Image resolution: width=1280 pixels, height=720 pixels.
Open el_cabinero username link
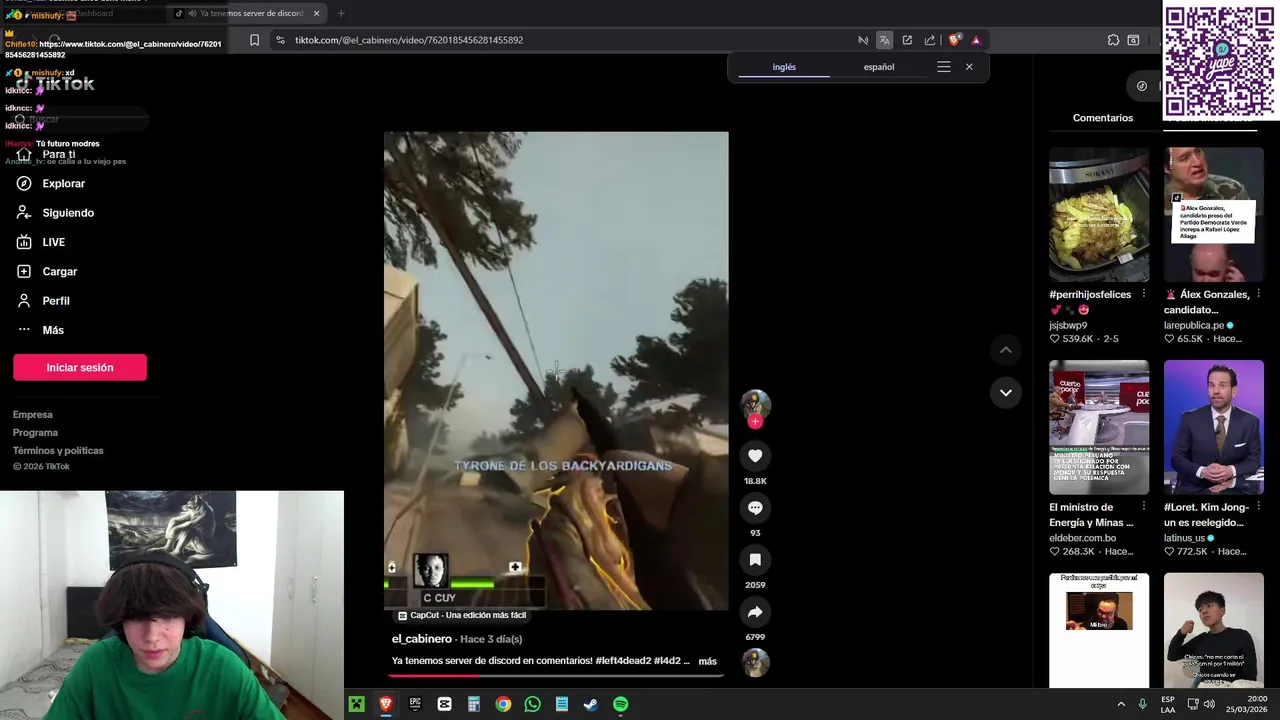[x=422, y=639]
